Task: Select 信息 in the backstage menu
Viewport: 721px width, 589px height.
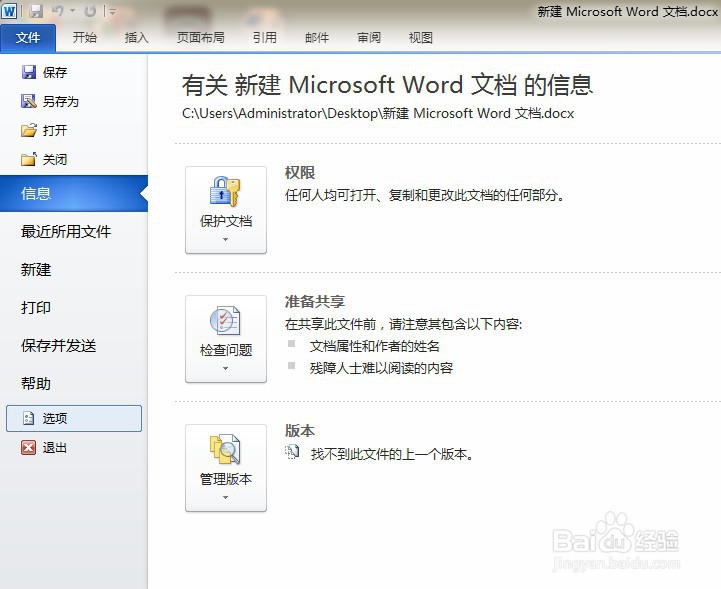Action: coord(74,194)
